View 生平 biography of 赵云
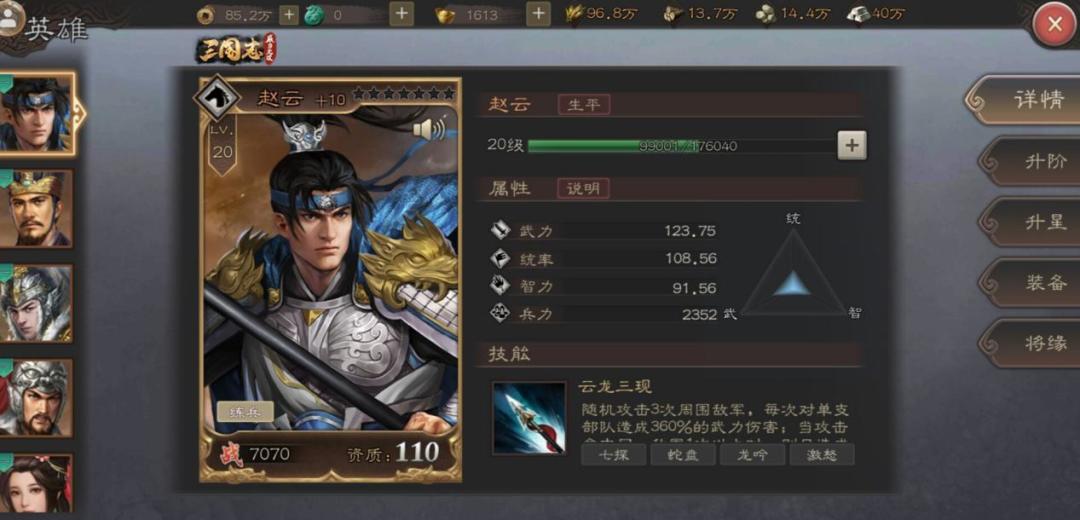The width and height of the screenshot is (1080, 520). [x=583, y=105]
